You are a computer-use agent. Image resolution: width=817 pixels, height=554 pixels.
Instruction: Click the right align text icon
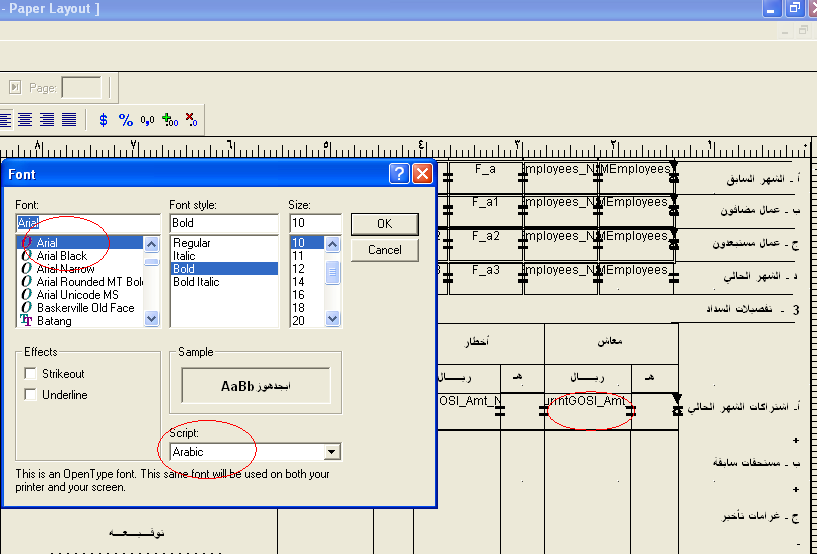(47, 119)
